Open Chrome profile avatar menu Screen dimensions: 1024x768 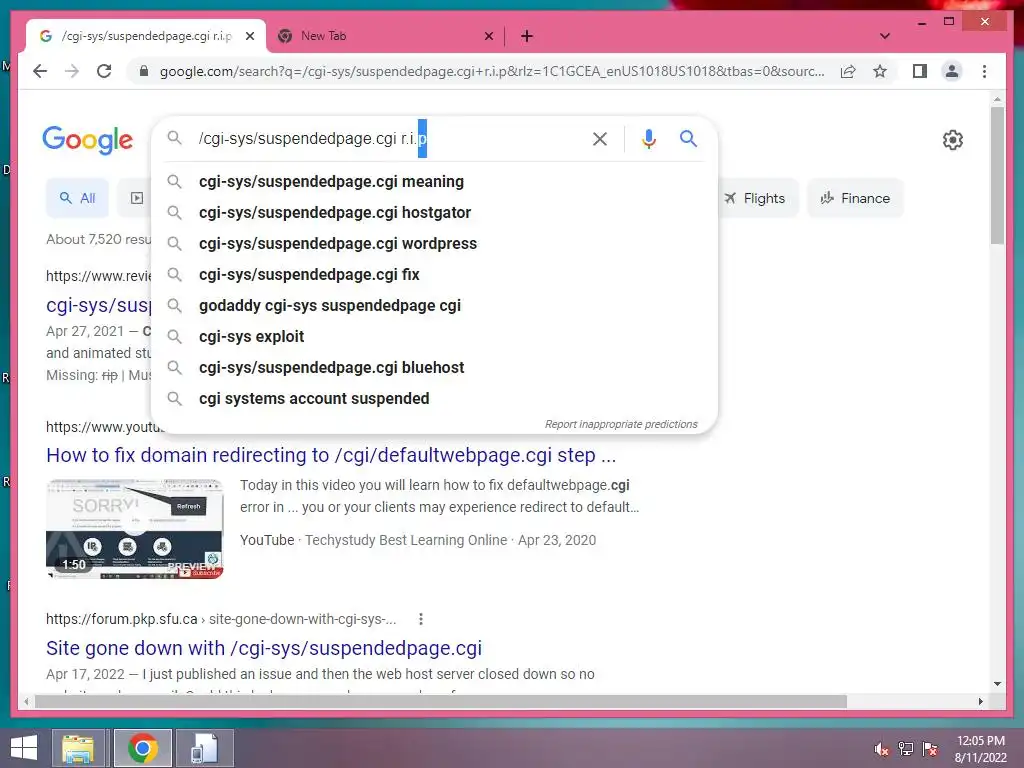[x=952, y=71]
